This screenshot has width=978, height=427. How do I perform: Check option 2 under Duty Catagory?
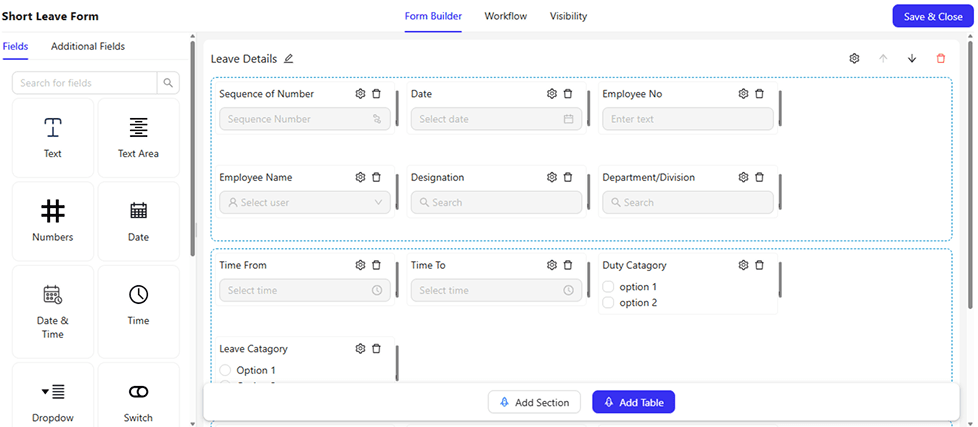click(x=609, y=303)
